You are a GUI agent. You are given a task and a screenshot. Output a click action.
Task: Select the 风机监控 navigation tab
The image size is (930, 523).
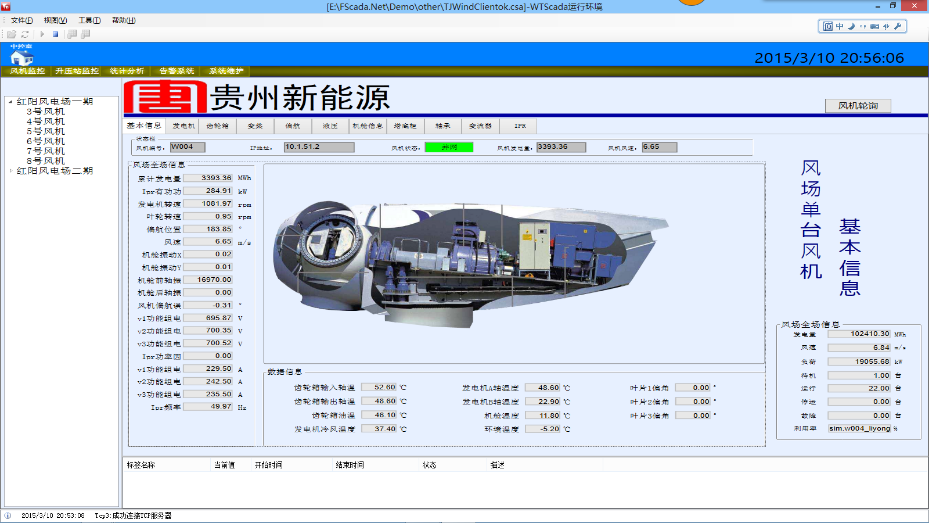(x=27, y=71)
